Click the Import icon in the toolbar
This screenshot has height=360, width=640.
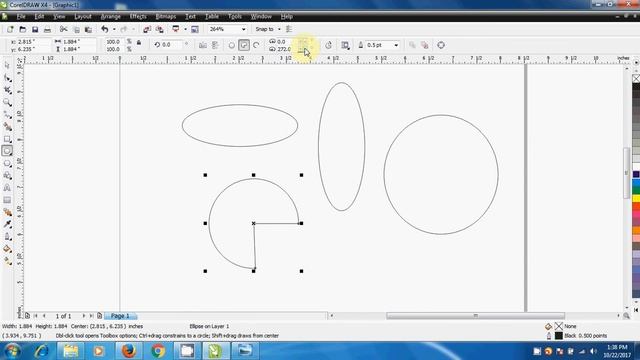(147, 29)
